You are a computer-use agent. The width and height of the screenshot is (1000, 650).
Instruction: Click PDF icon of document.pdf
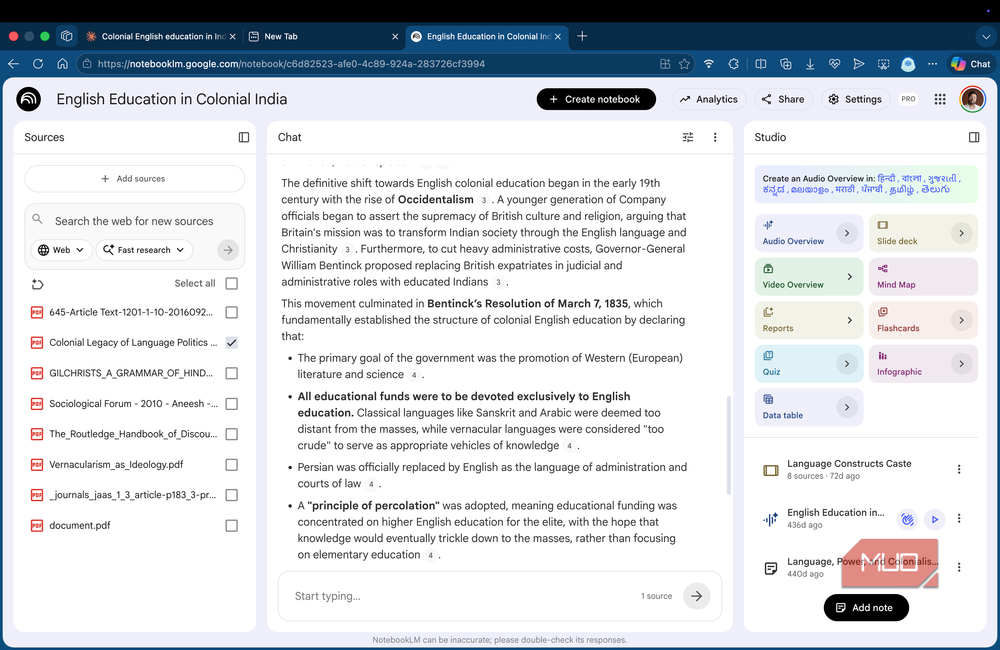(x=37, y=526)
